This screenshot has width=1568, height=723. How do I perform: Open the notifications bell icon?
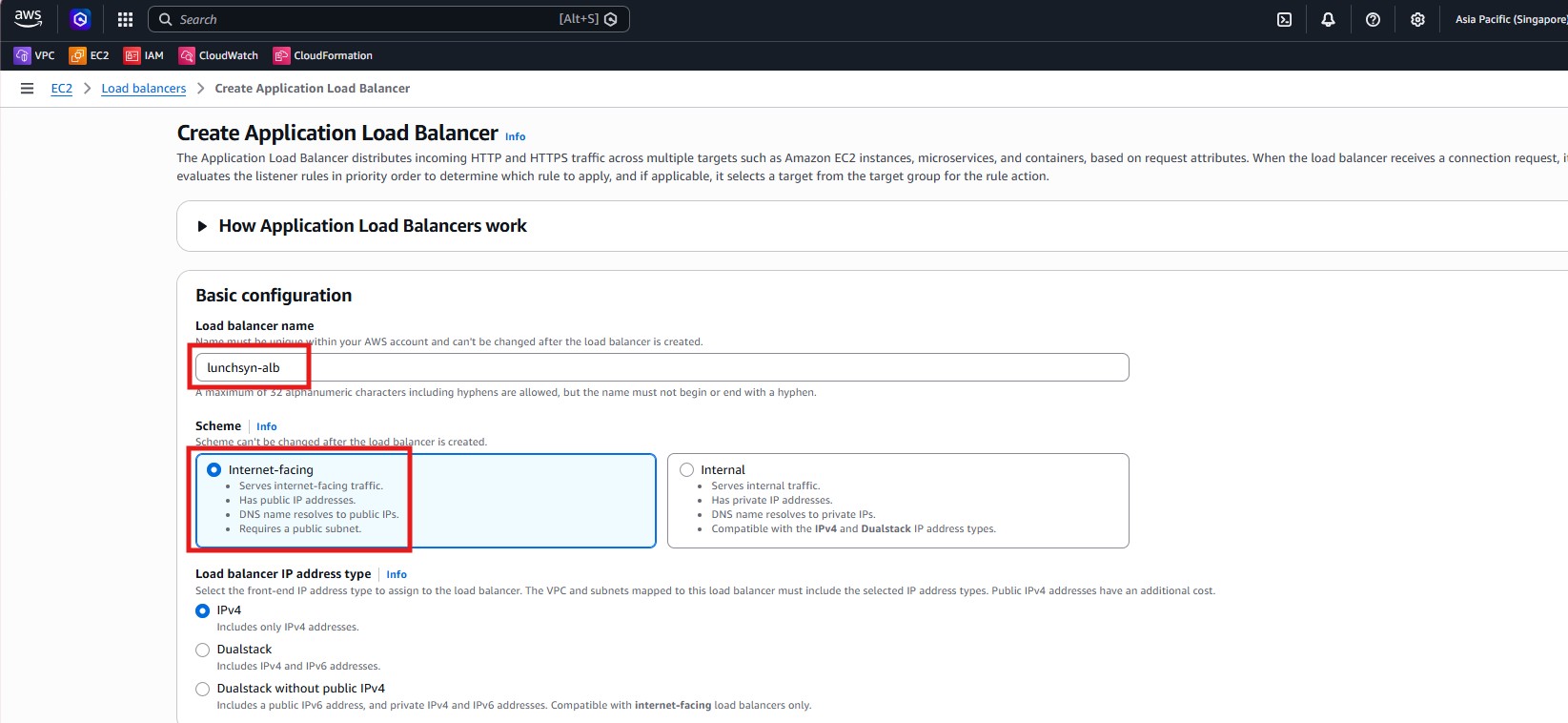[x=1328, y=19]
